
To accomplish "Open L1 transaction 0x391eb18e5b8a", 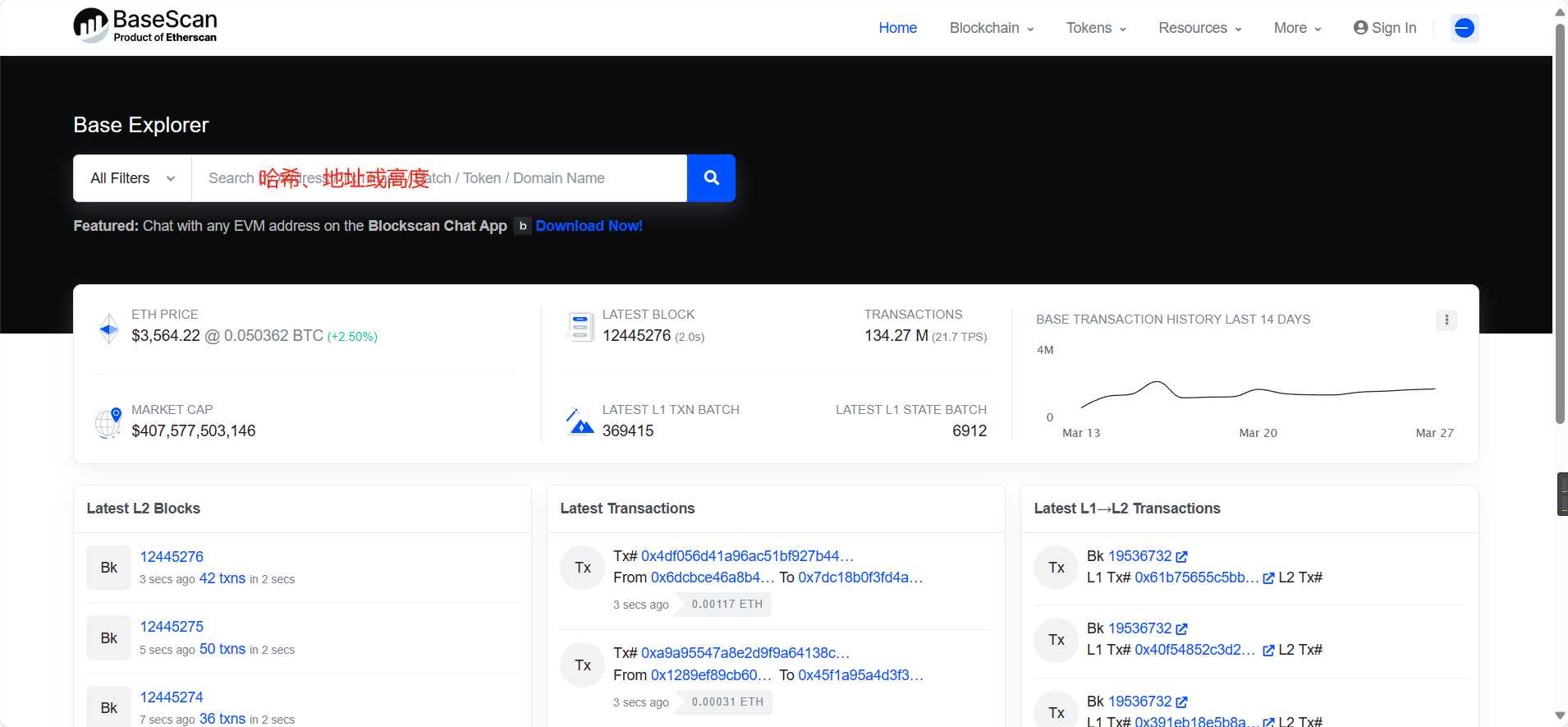I will click(1196, 721).
